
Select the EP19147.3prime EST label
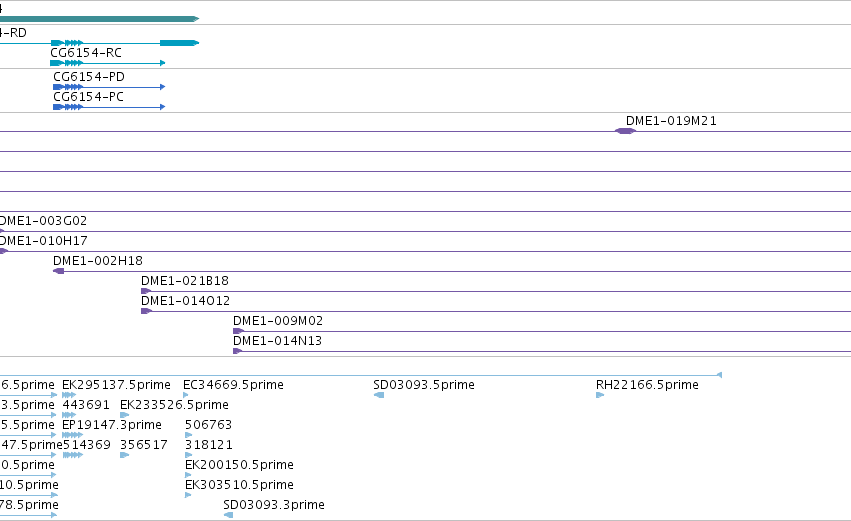pos(112,425)
